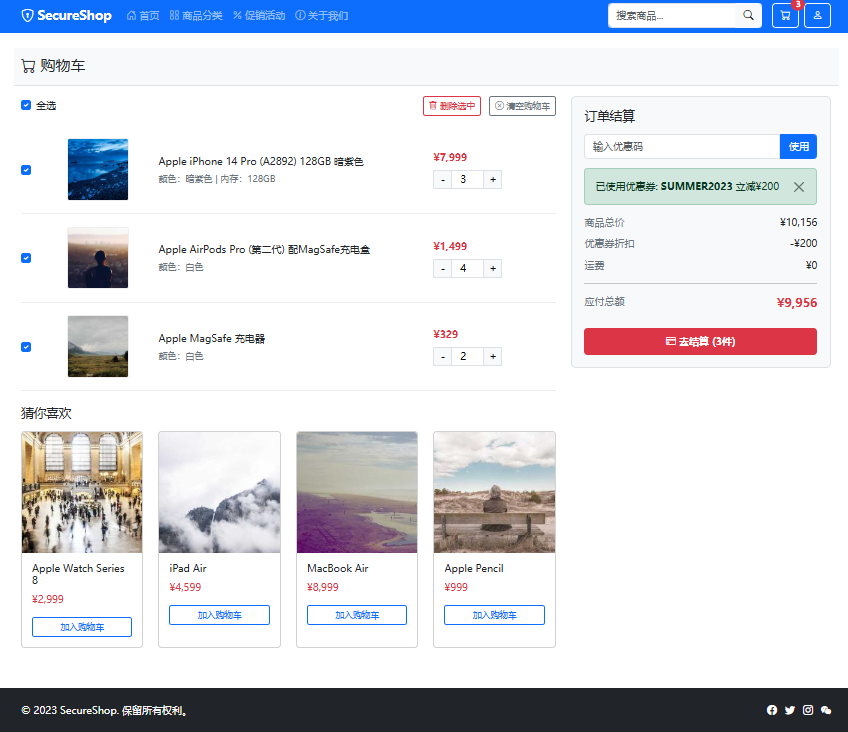Open the Apple Watch Series 8 image
The height and width of the screenshot is (732, 848).
coord(82,492)
